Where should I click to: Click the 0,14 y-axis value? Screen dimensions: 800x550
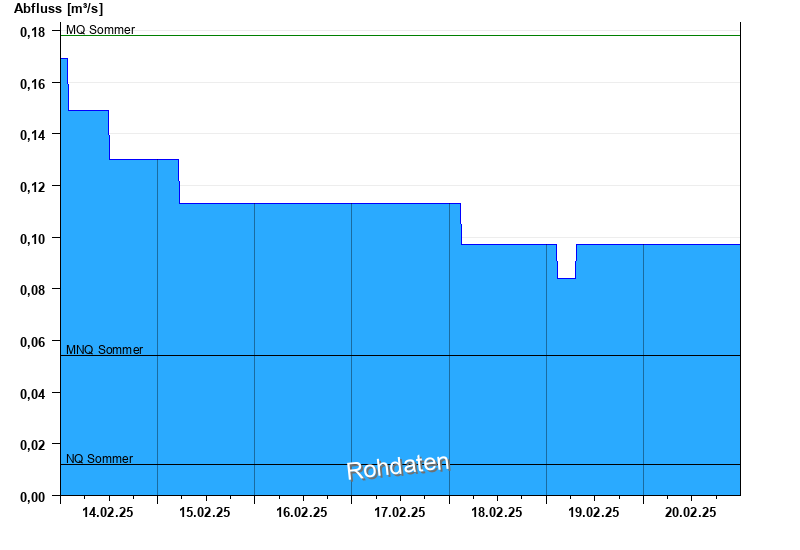tap(33, 135)
